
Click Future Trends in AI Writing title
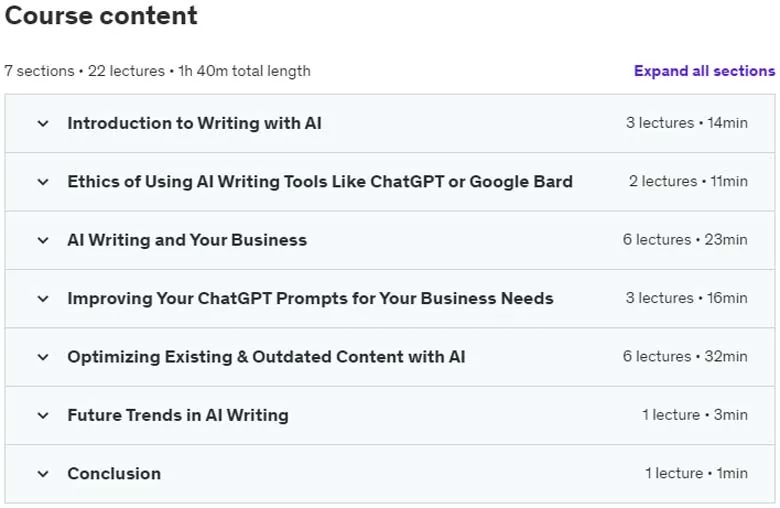coord(178,415)
